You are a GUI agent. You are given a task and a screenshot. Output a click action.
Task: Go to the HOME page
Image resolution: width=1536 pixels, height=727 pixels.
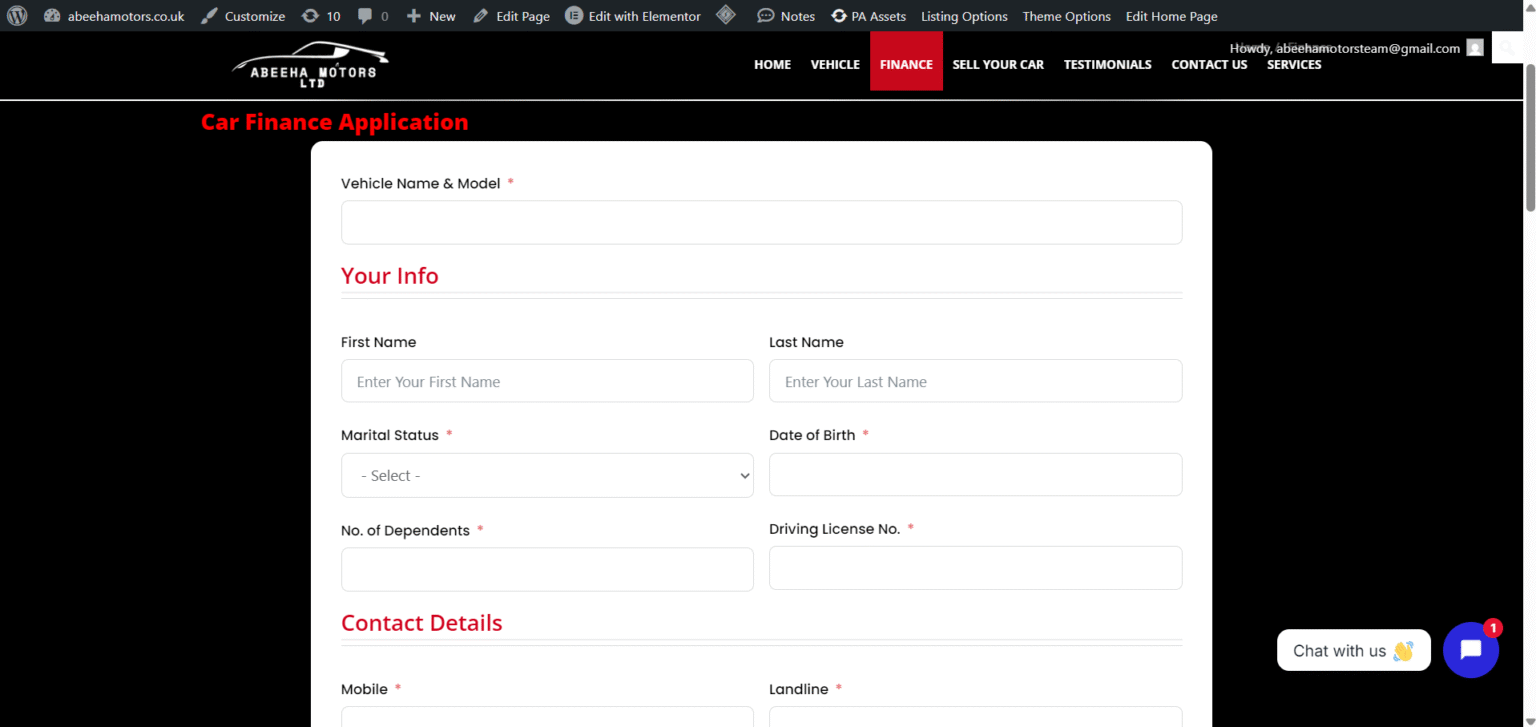pos(772,64)
